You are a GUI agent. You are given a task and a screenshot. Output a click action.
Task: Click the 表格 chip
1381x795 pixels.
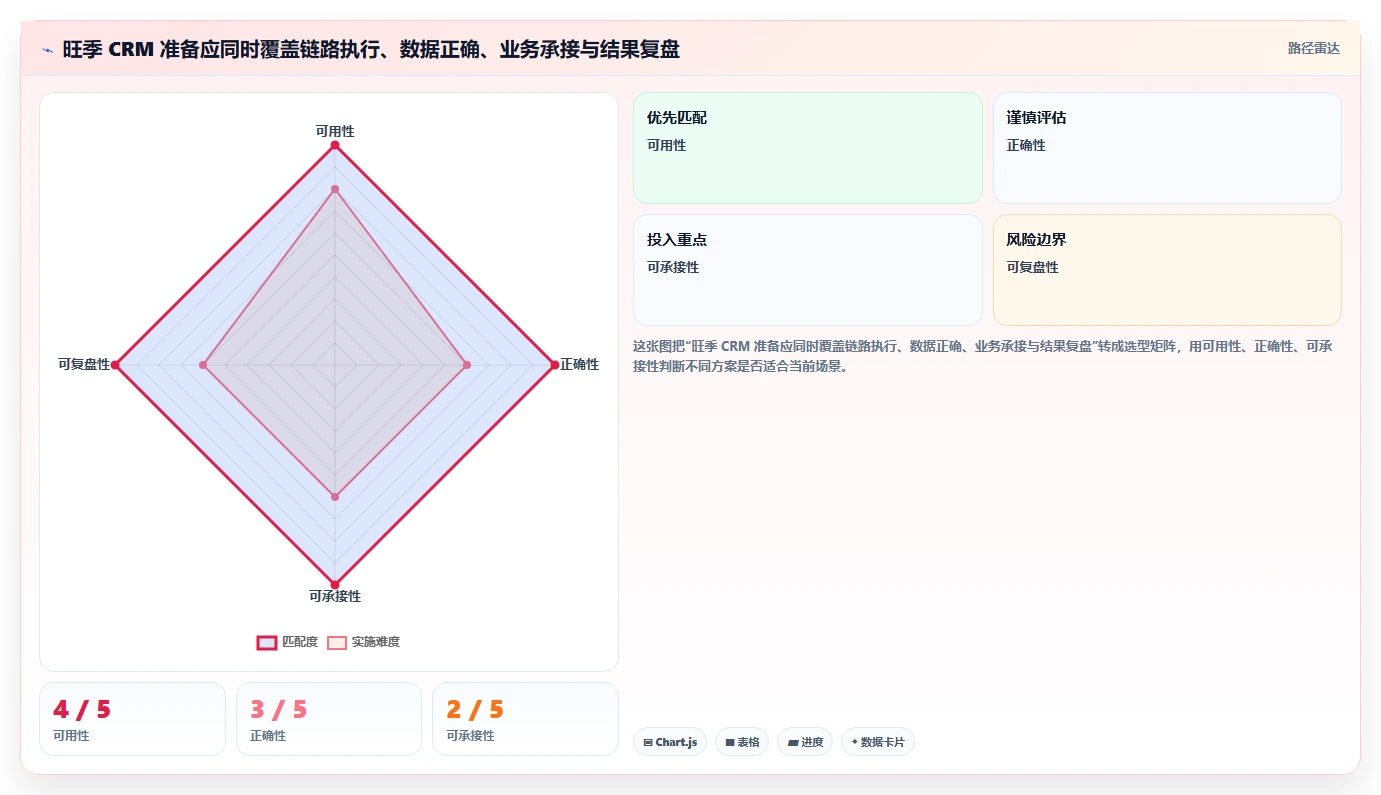(x=742, y=742)
